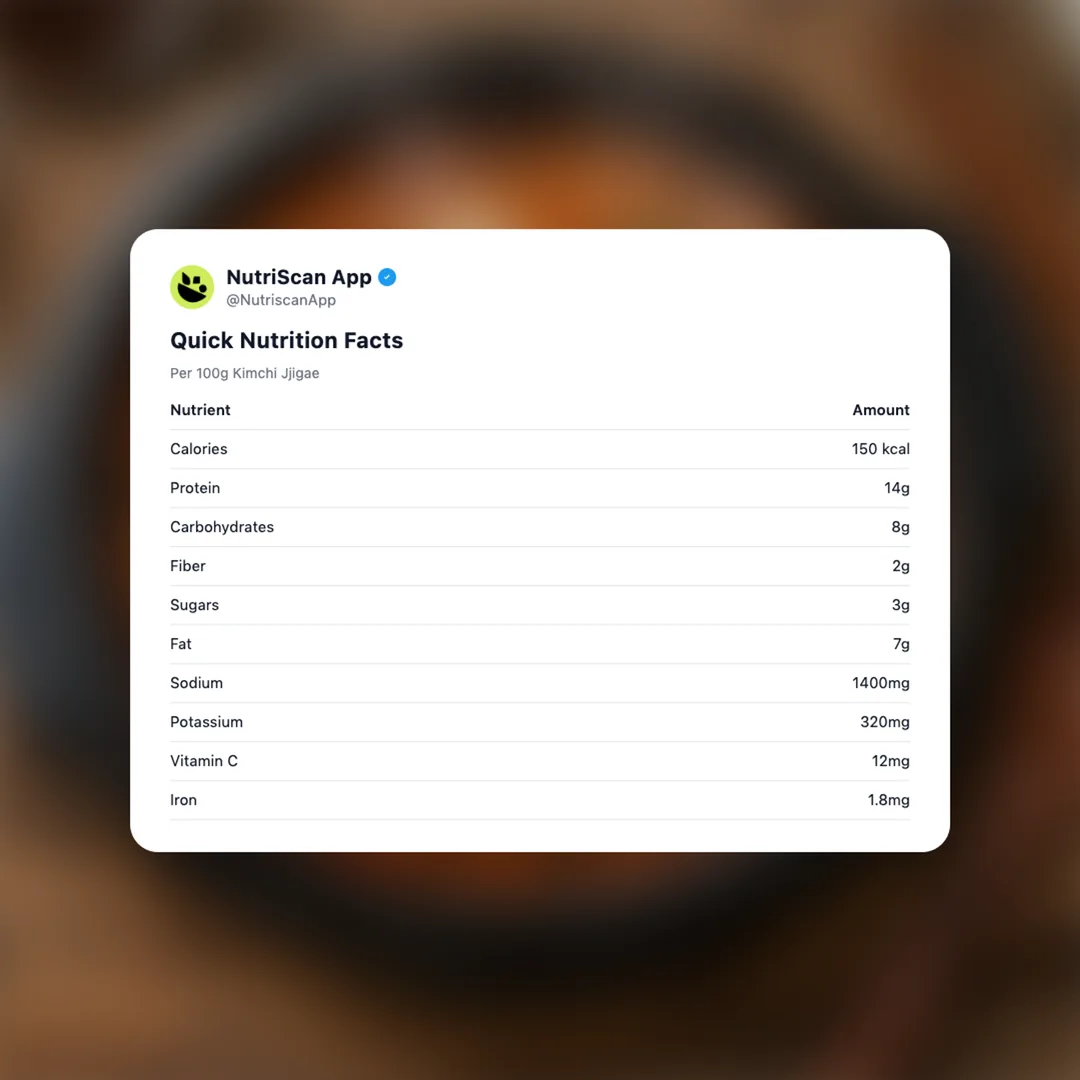The image size is (1080, 1080).
Task: Click the Amount column header
Action: coord(880,410)
